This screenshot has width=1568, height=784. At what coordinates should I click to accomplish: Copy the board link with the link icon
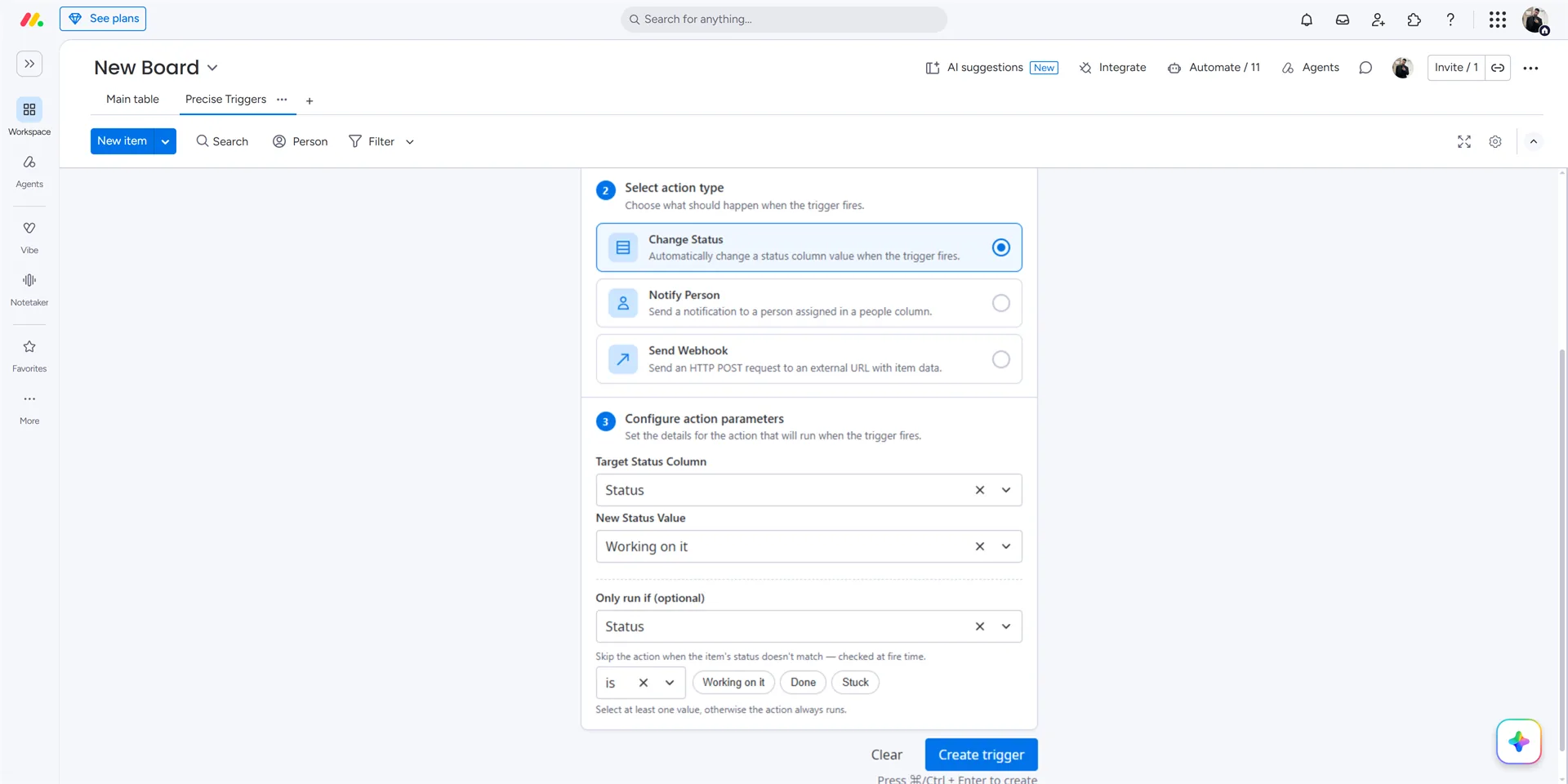1498,68
